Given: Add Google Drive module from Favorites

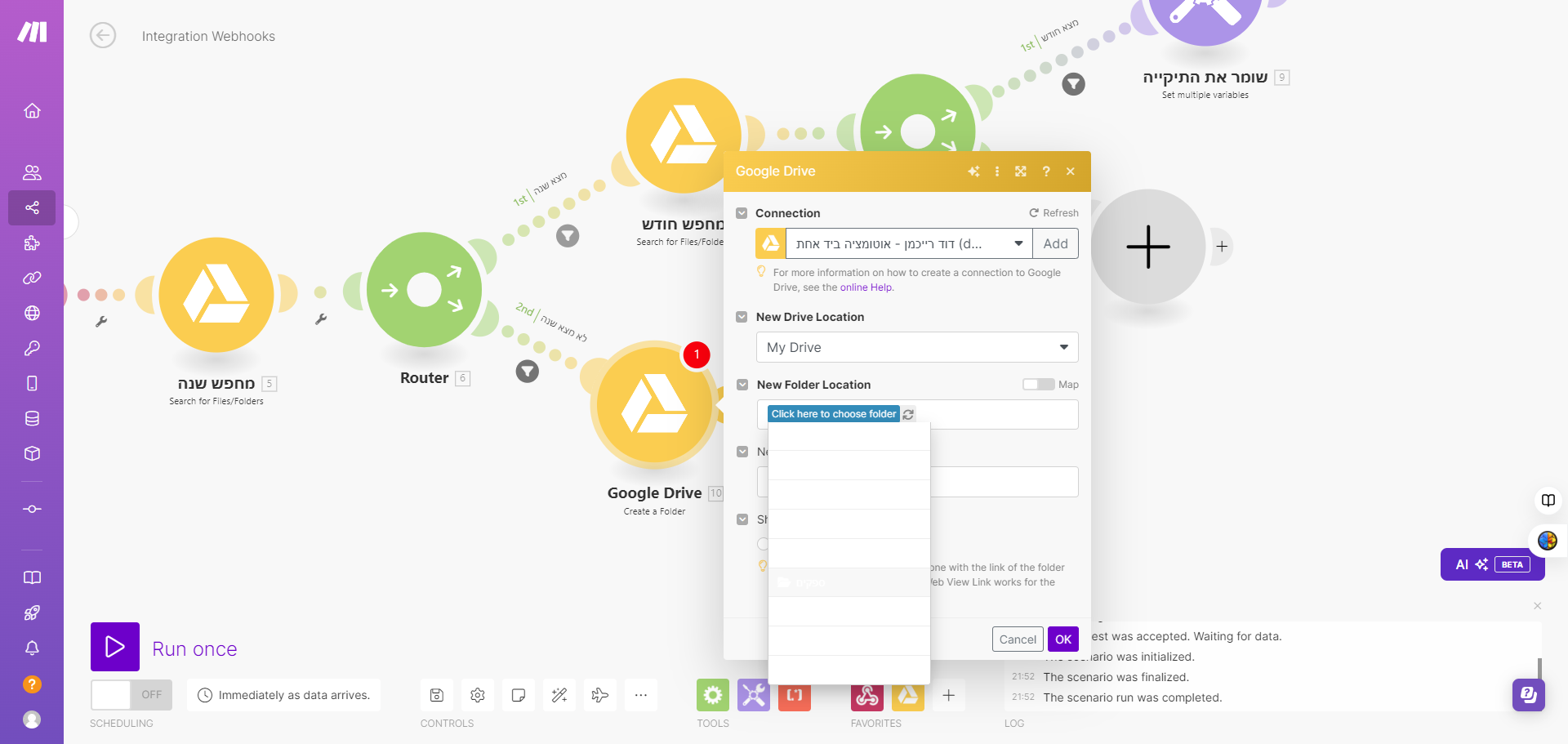Looking at the screenshot, I should [x=908, y=697].
